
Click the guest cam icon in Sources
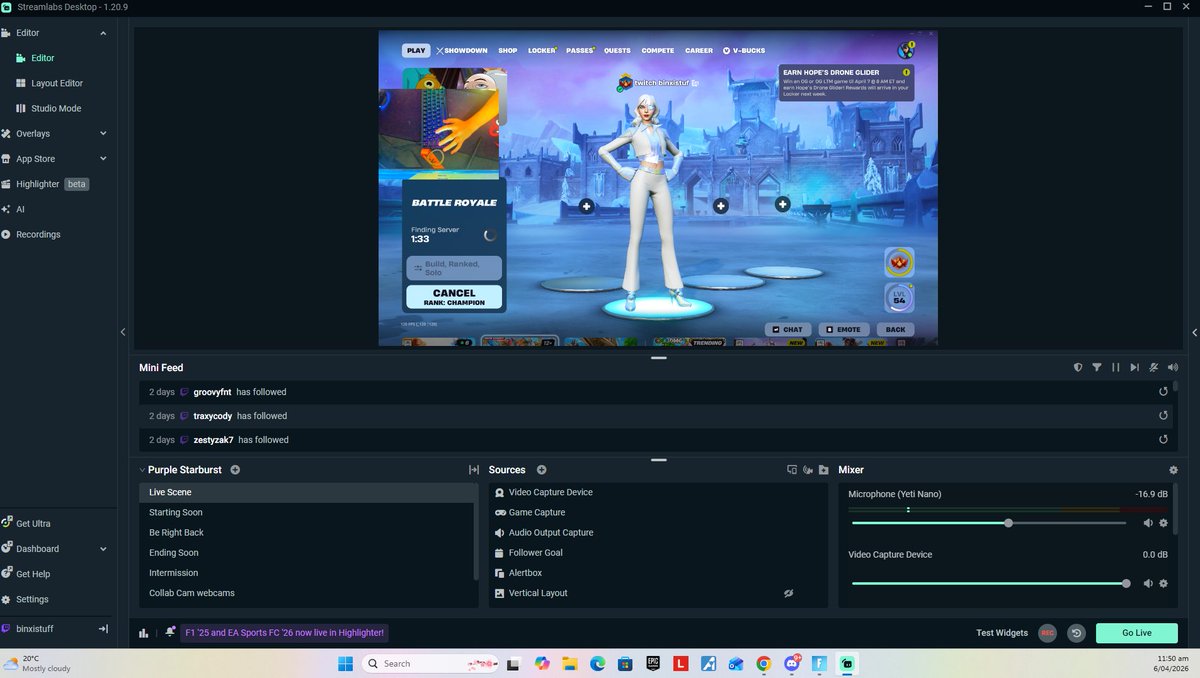pyautogui.click(x=808, y=470)
